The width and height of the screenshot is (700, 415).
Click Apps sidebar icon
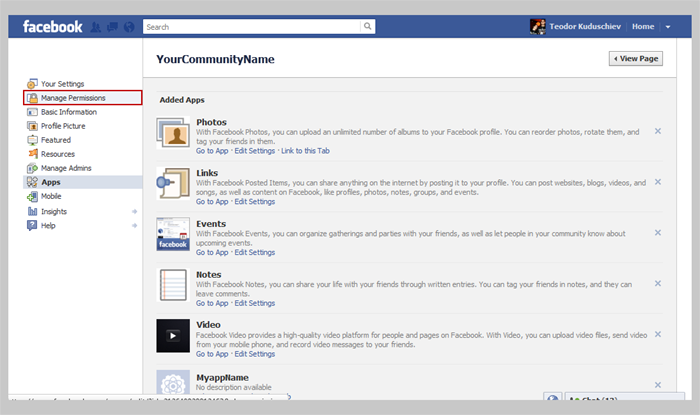pyautogui.click(x=32, y=182)
